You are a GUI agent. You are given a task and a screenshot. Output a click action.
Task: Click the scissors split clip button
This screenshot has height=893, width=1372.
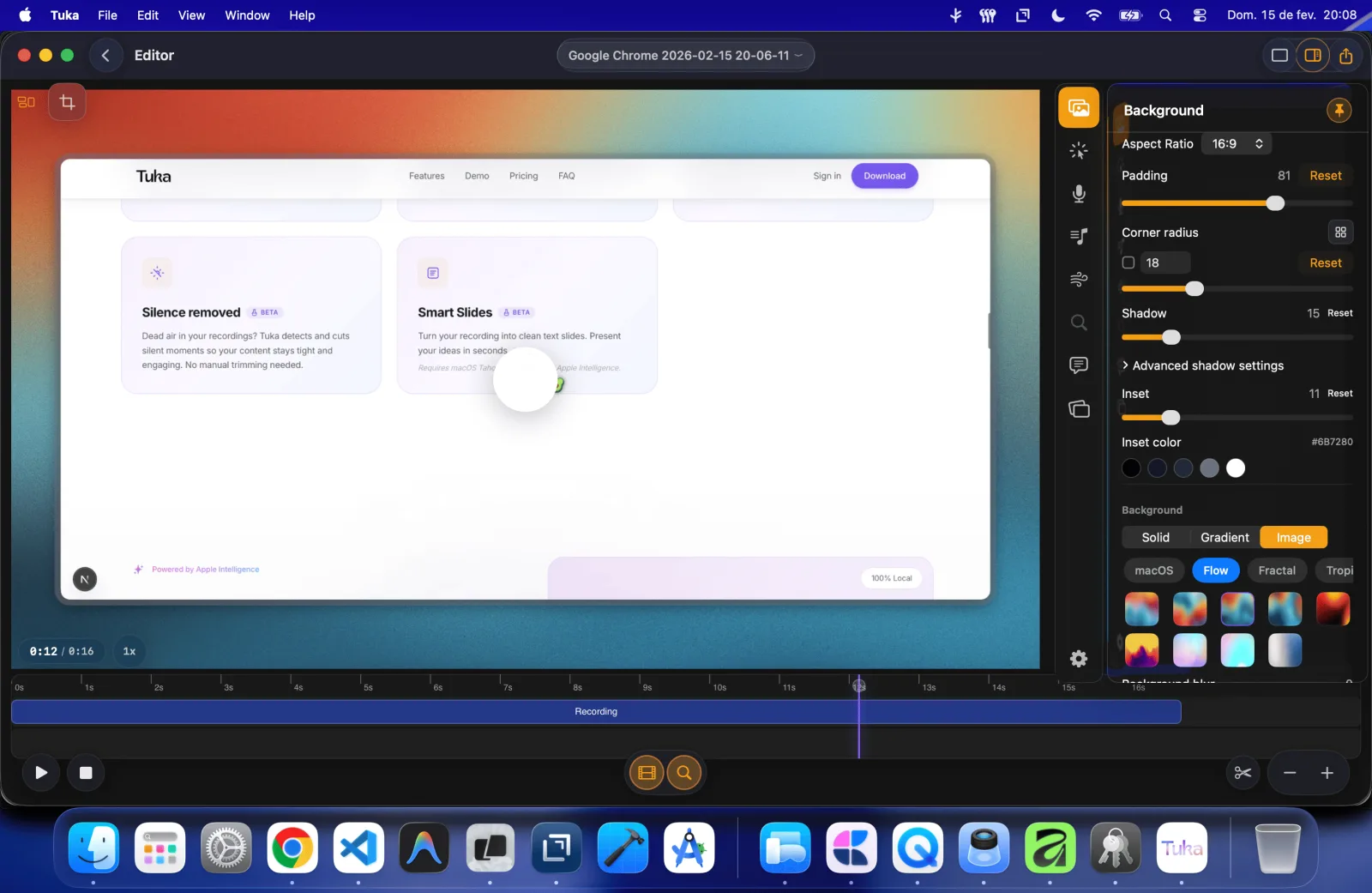(1243, 773)
